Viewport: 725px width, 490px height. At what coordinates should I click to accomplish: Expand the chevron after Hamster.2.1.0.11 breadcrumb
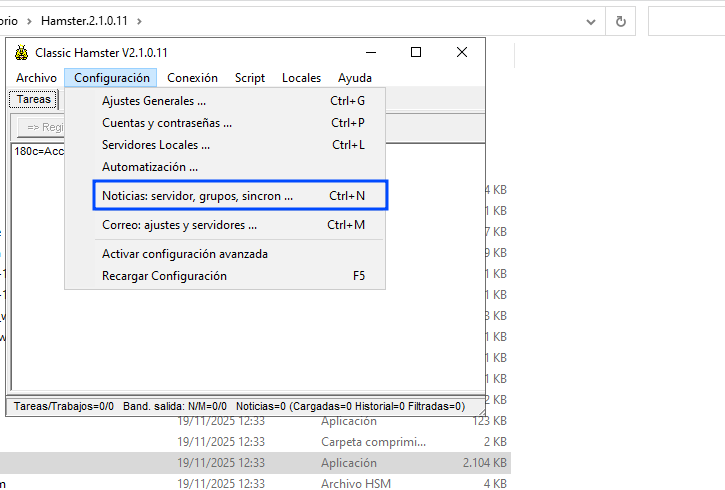139,21
